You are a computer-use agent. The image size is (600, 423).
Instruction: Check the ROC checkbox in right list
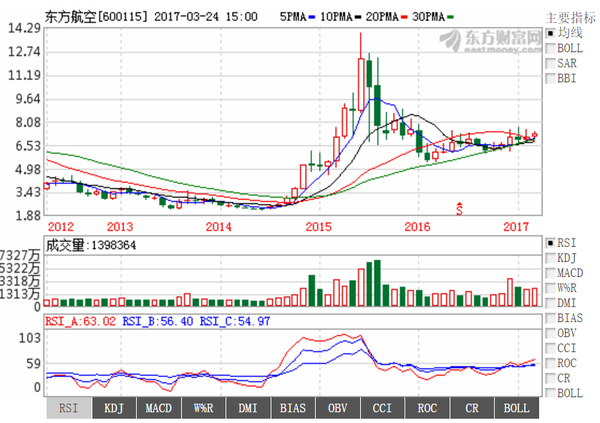pyautogui.click(x=550, y=363)
